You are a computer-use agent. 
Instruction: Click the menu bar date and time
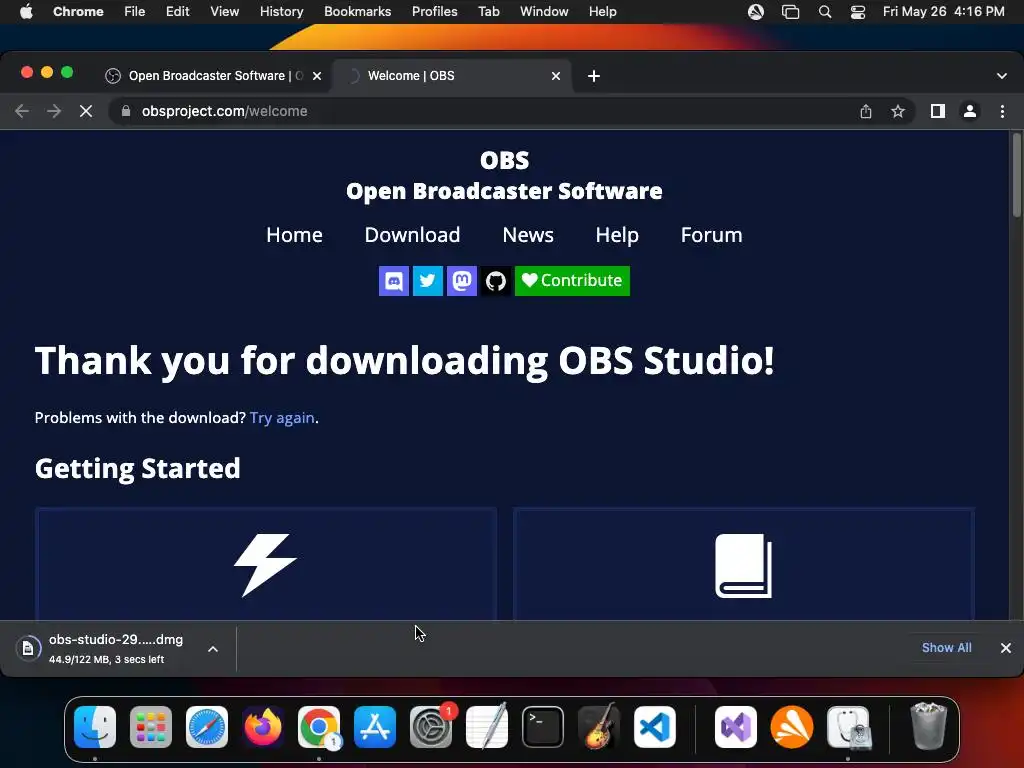[943, 11]
